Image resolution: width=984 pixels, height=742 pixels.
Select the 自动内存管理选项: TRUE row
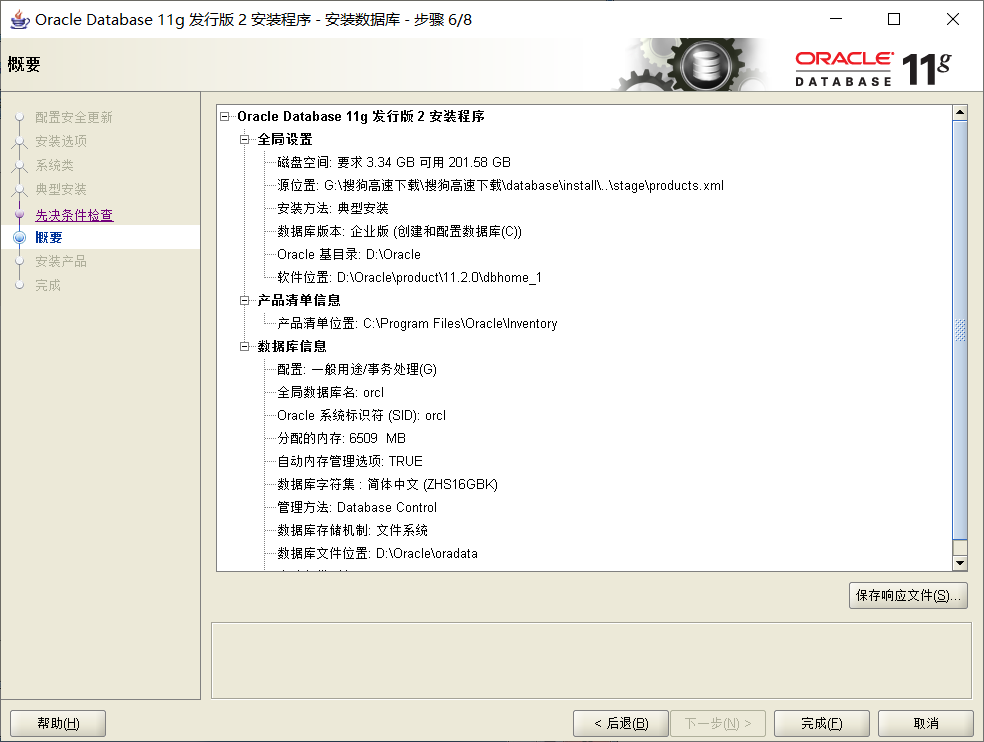click(350, 461)
